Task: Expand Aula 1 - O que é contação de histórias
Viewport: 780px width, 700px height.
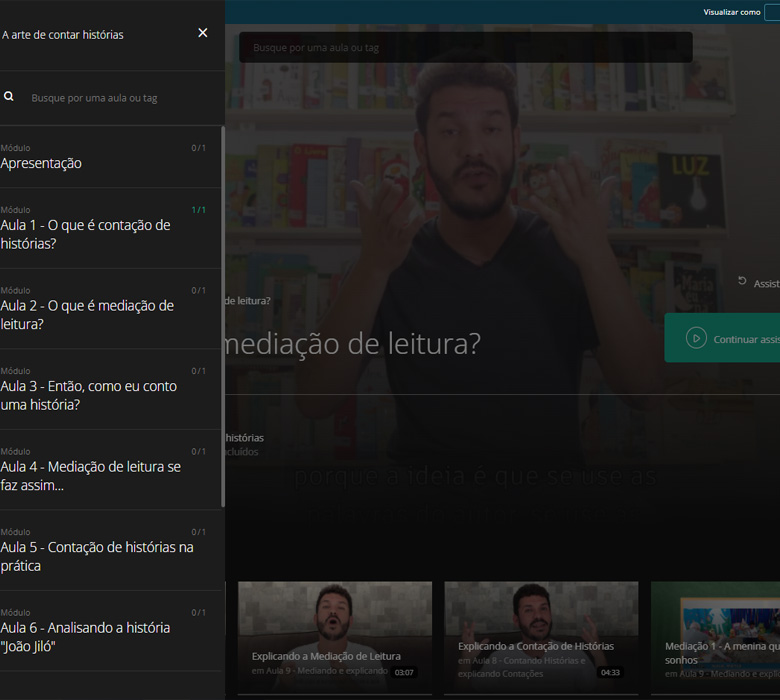Action: pyautogui.click(x=86, y=234)
